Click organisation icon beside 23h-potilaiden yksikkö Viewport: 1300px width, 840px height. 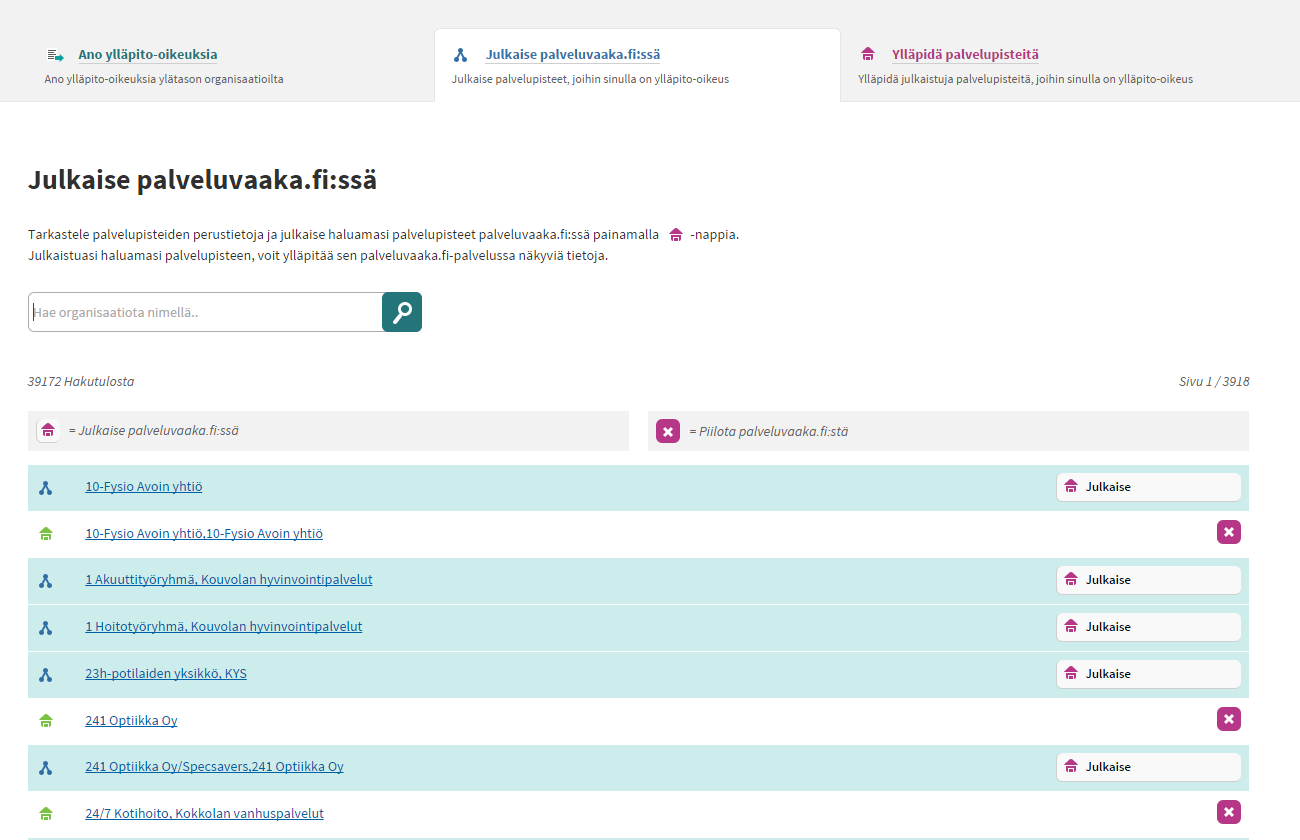[45, 675]
